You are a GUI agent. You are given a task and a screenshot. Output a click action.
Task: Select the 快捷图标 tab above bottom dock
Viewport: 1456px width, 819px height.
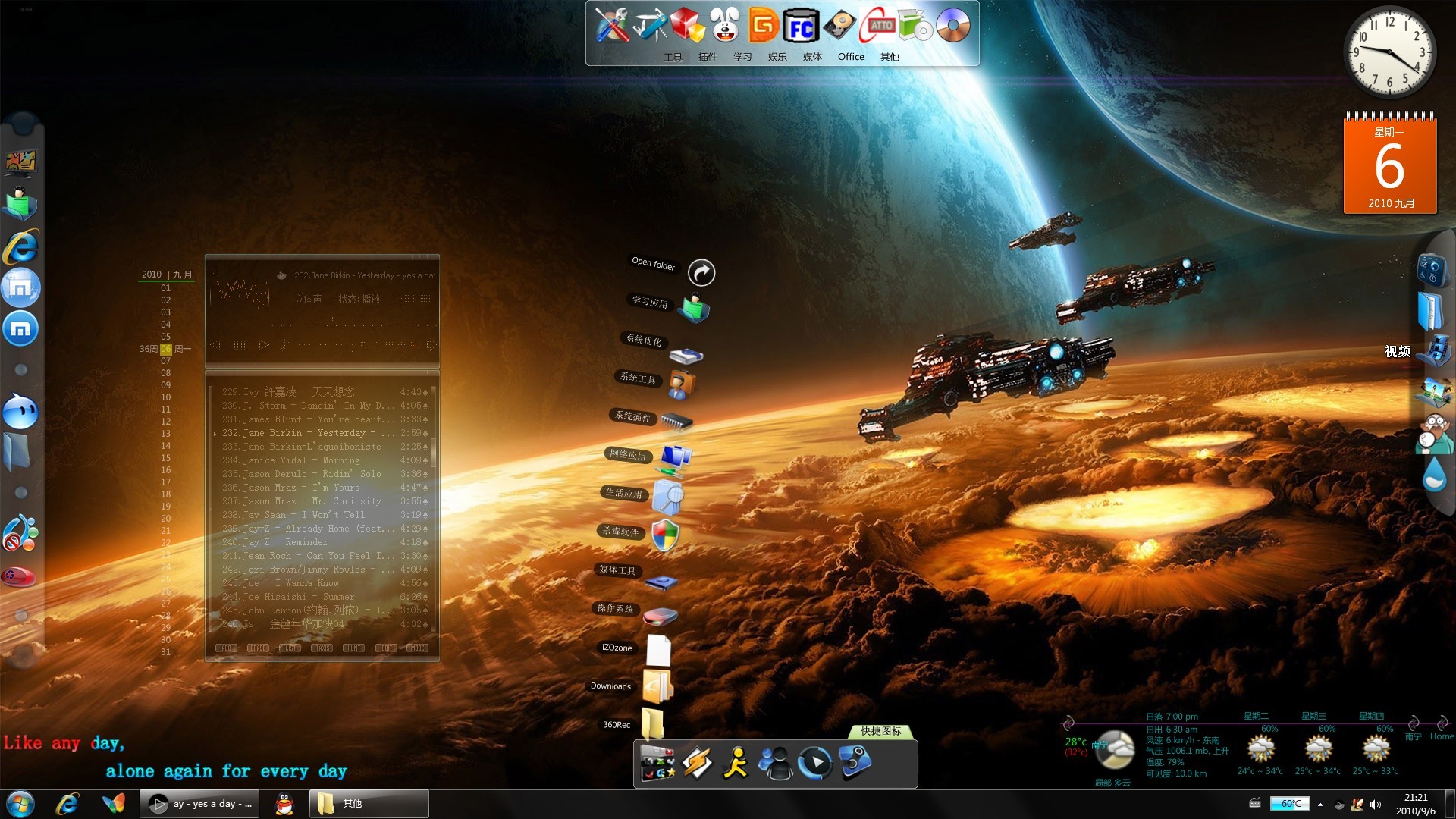pyautogui.click(x=881, y=731)
